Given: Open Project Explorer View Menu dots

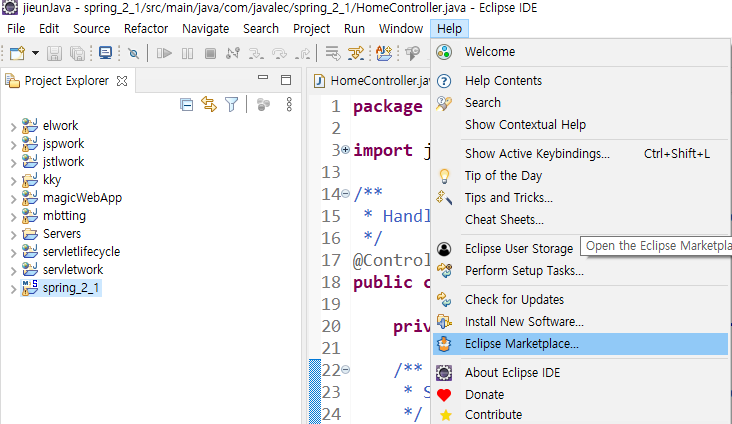Looking at the screenshot, I should coord(289,105).
